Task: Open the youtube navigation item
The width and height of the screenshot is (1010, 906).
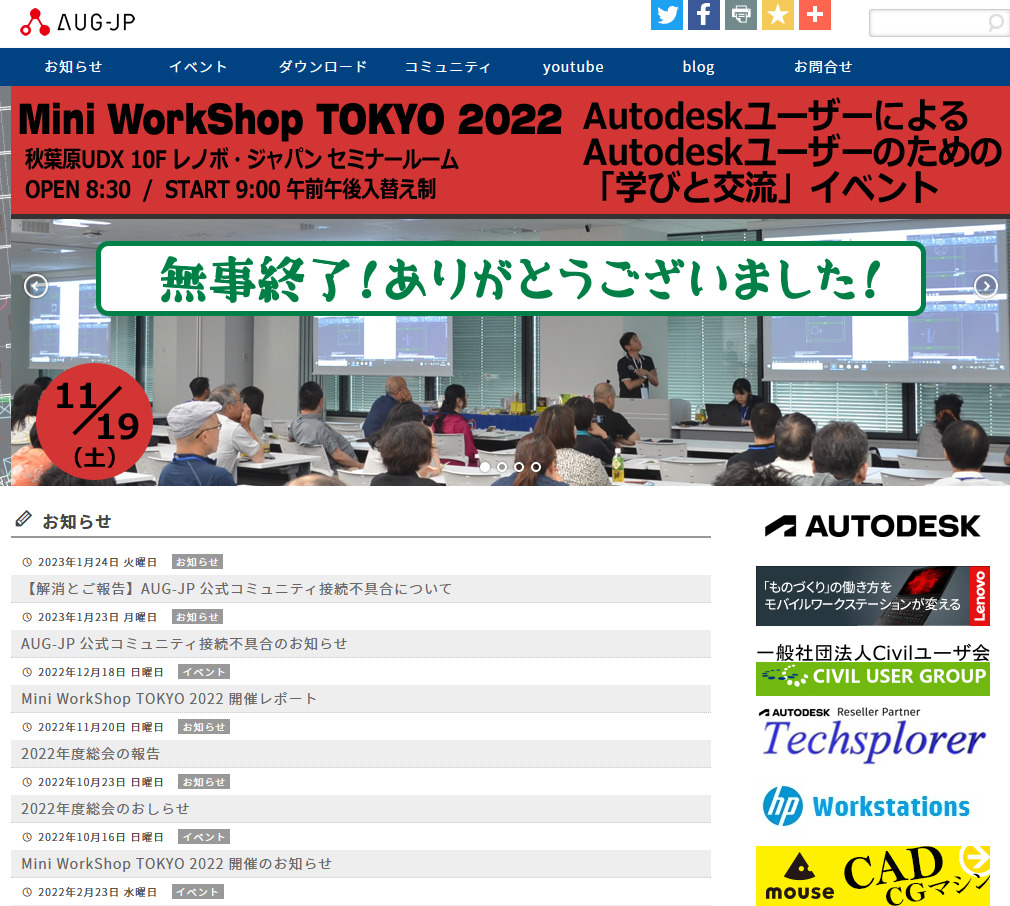Action: pos(573,67)
